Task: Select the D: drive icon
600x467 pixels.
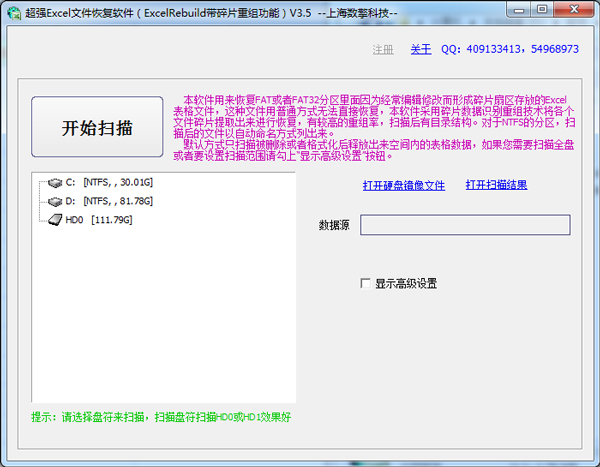Action: 55,201
